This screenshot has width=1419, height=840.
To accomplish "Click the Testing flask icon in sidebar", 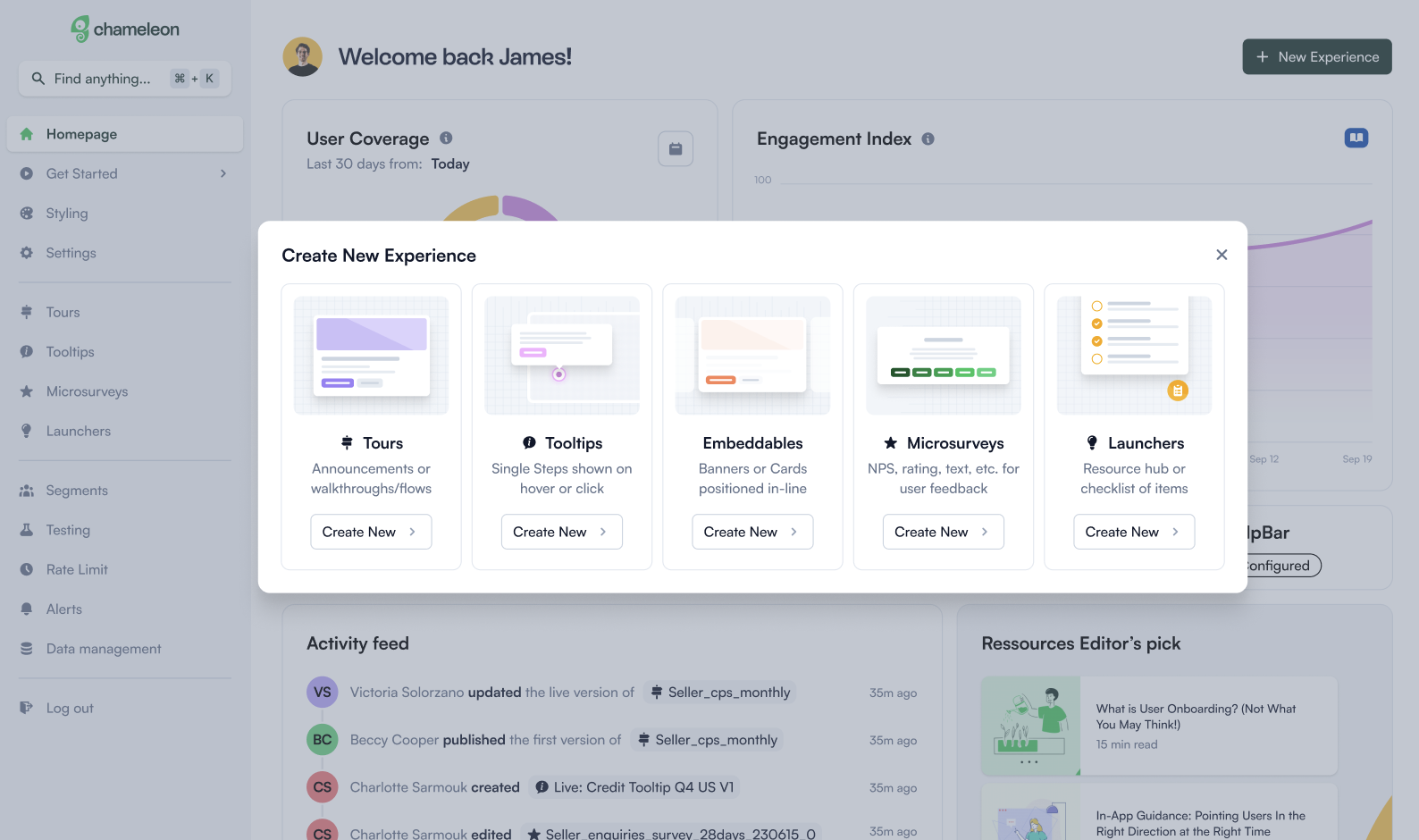I will (x=27, y=530).
